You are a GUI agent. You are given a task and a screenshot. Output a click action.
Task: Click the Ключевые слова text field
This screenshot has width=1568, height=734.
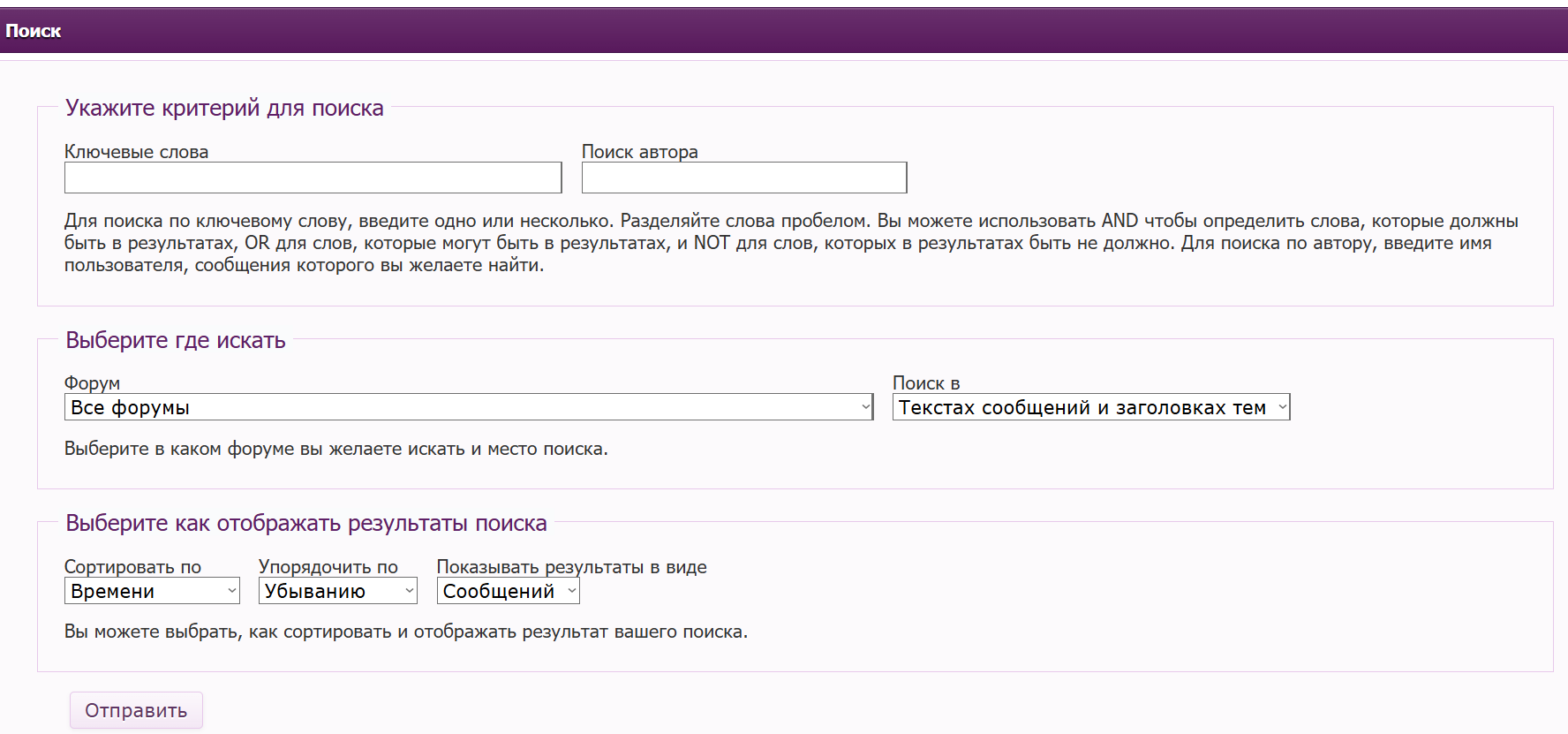tap(313, 178)
